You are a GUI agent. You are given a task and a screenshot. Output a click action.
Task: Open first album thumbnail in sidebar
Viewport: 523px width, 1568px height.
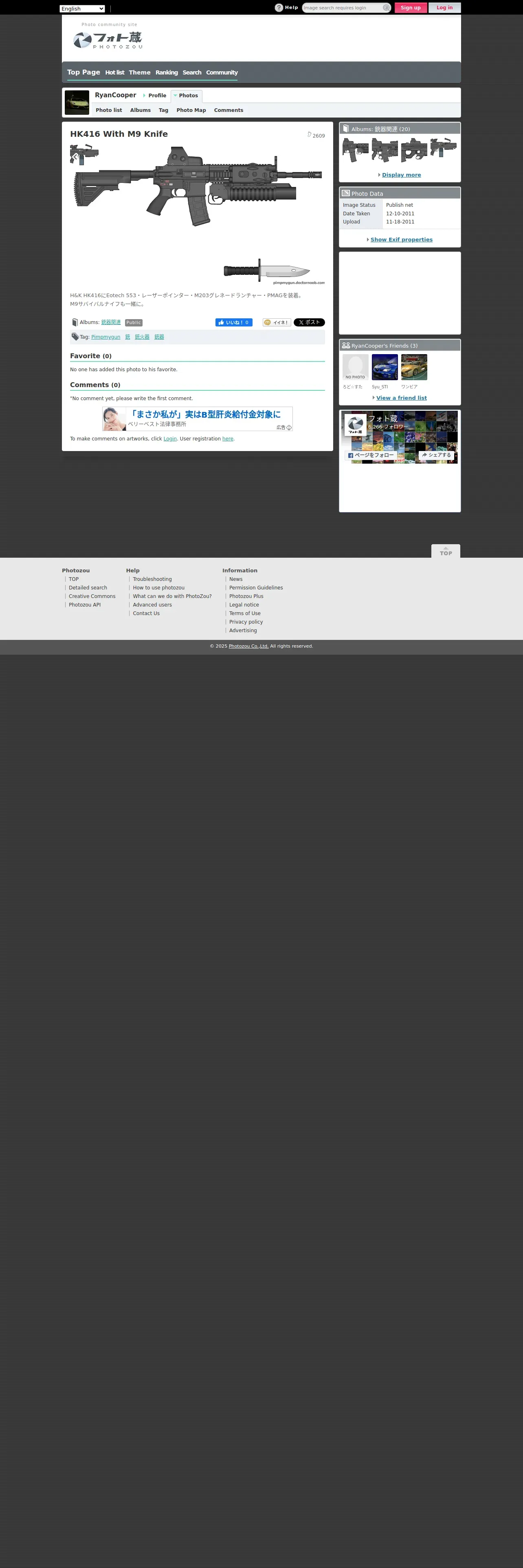[x=356, y=150]
